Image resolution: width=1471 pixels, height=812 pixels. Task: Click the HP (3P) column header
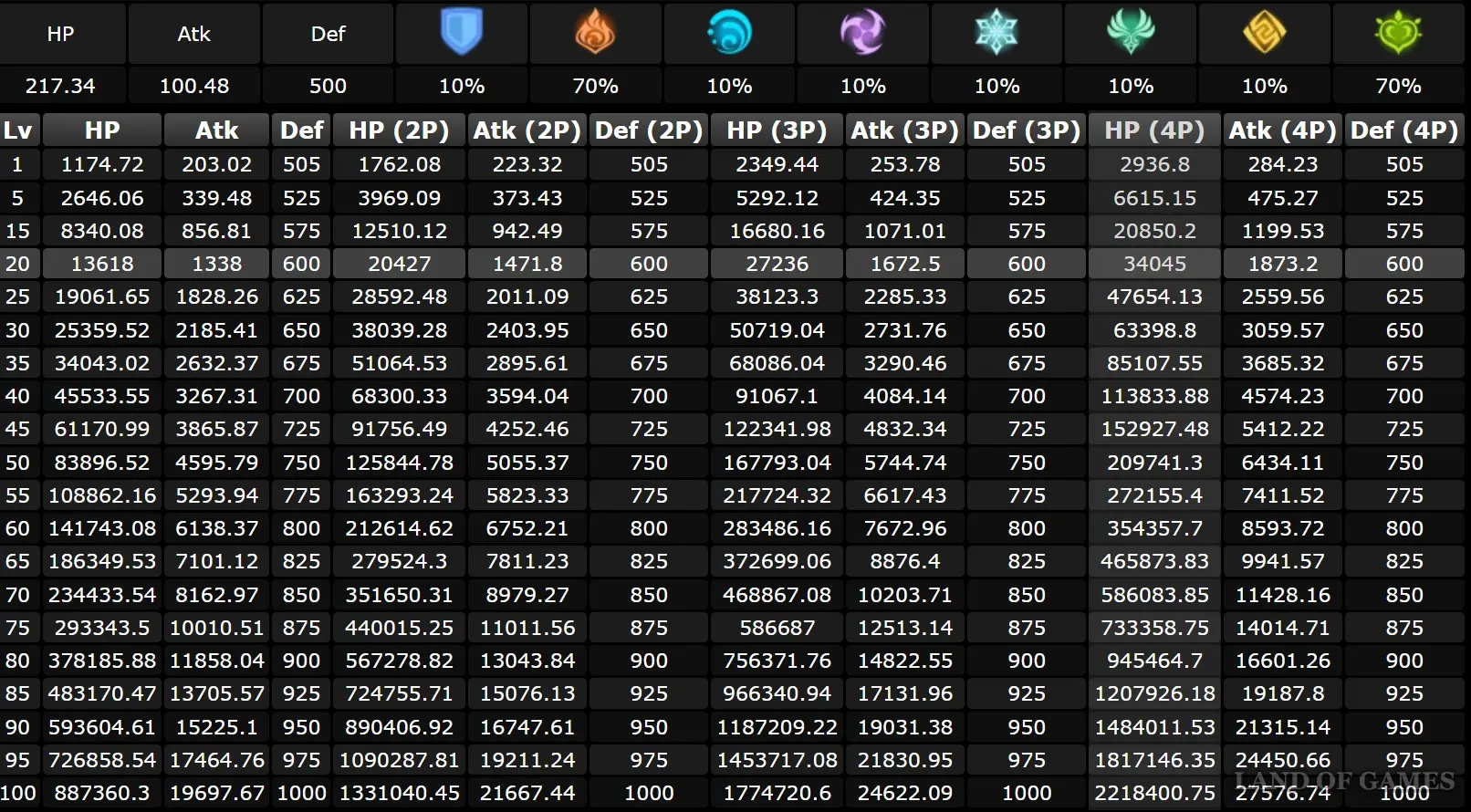tap(777, 130)
